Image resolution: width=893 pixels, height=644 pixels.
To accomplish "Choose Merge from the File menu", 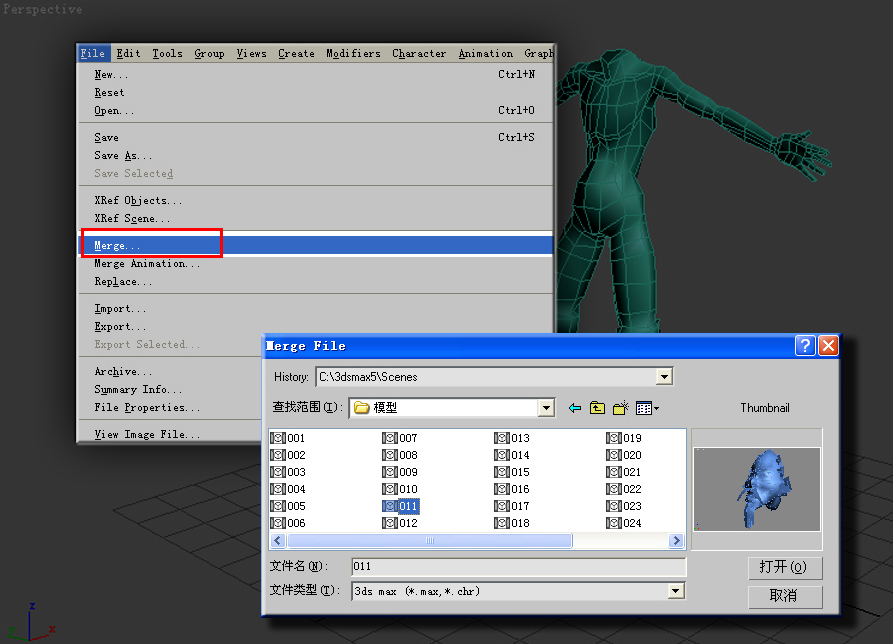I will pyautogui.click(x=118, y=246).
